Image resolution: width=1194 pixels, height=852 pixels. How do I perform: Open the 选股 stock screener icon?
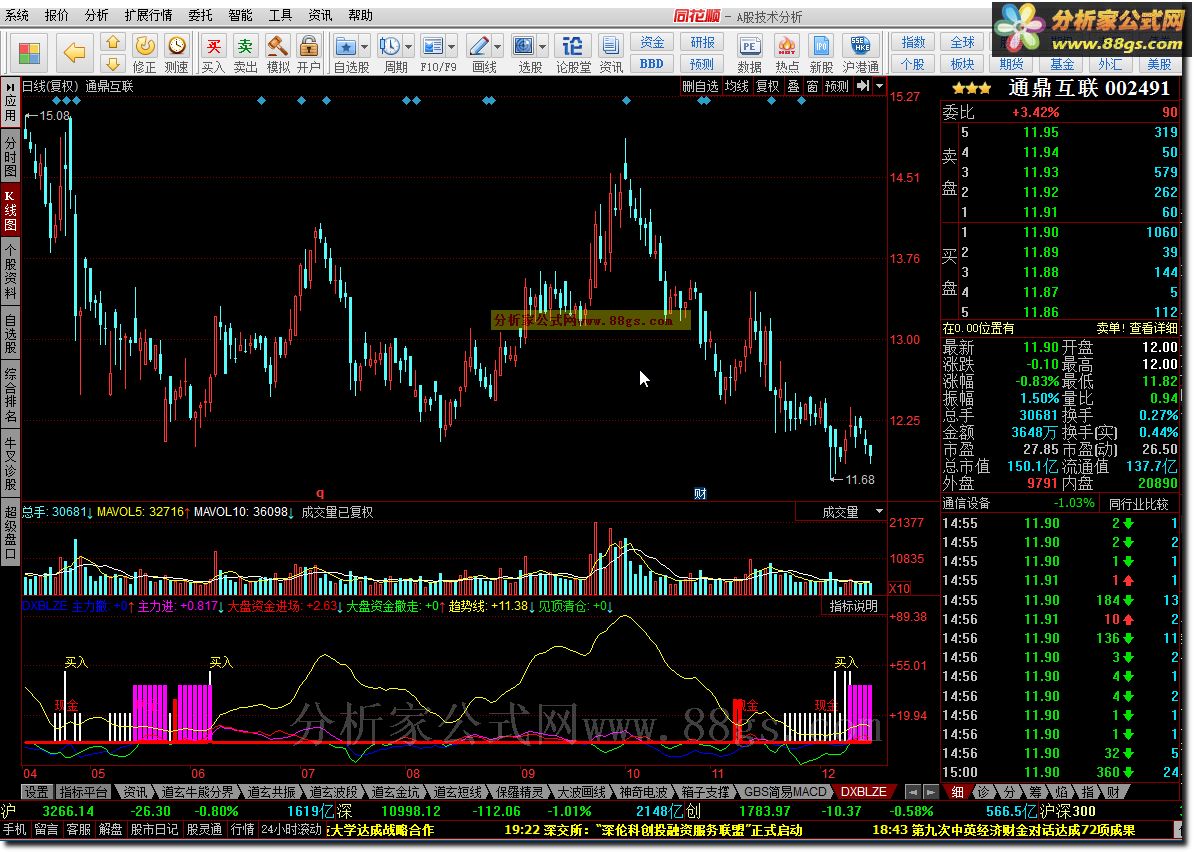tap(523, 46)
